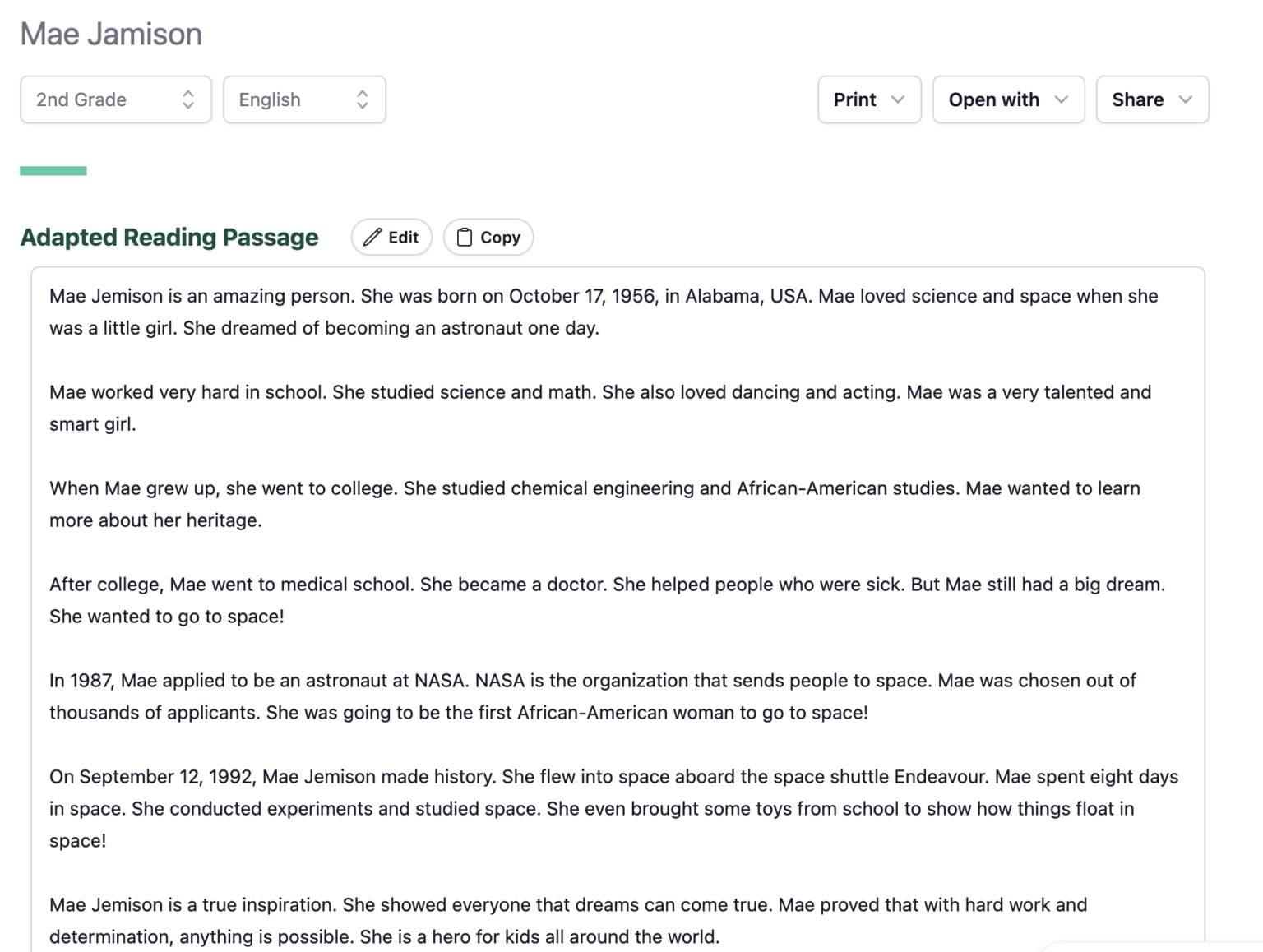Click the paragraph about medical school
This screenshot has height=952, width=1263.
pyautogui.click(x=607, y=600)
